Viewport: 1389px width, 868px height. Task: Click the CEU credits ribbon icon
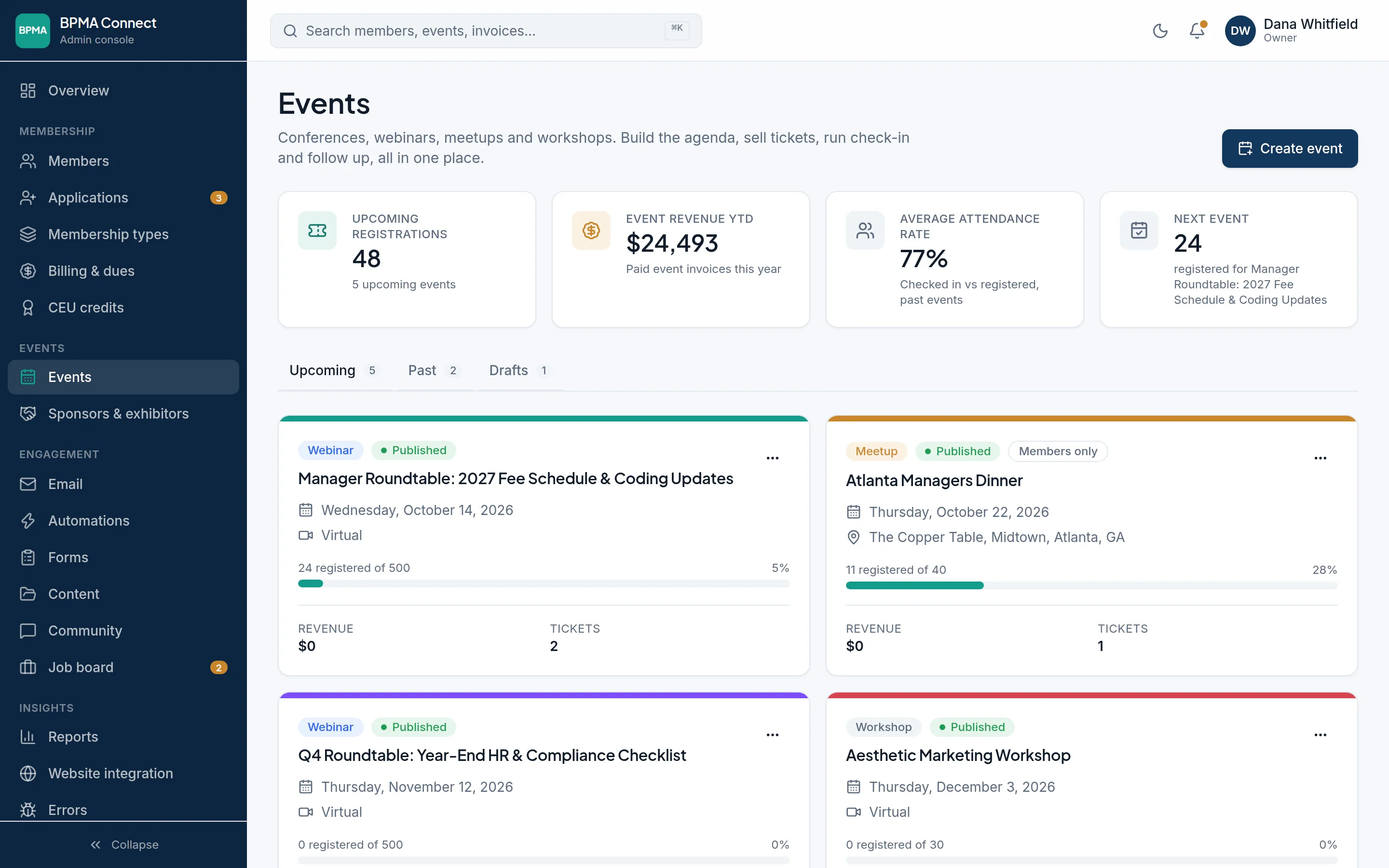point(28,308)
